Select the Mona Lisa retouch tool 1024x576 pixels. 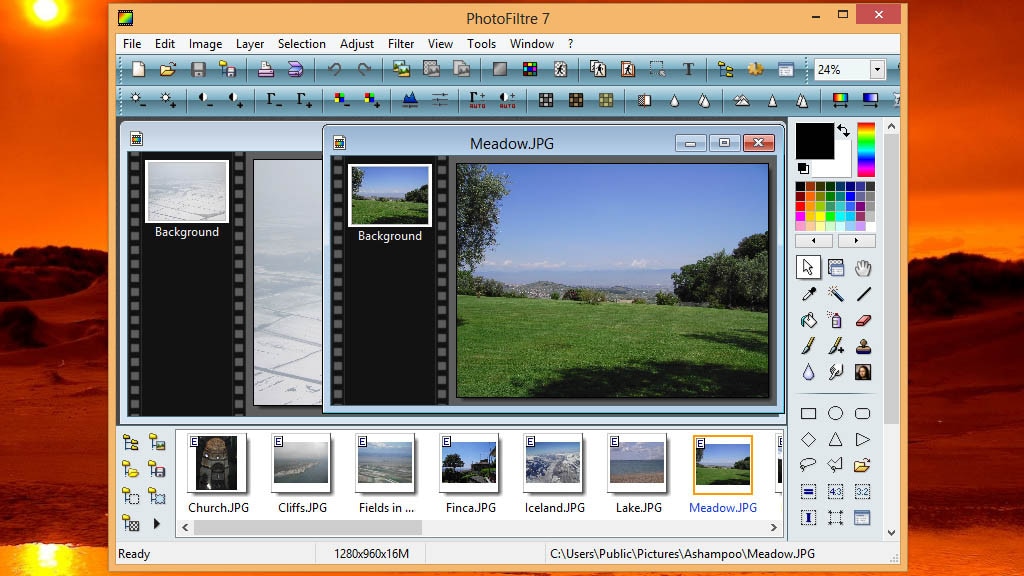click(863, 372)
